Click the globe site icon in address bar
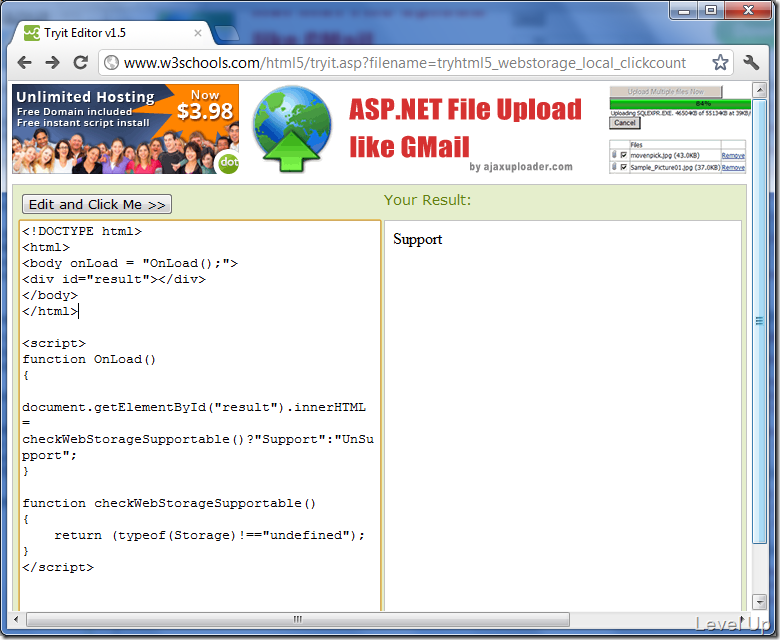Viewport: 780px width, 640px height. point(111,63)
